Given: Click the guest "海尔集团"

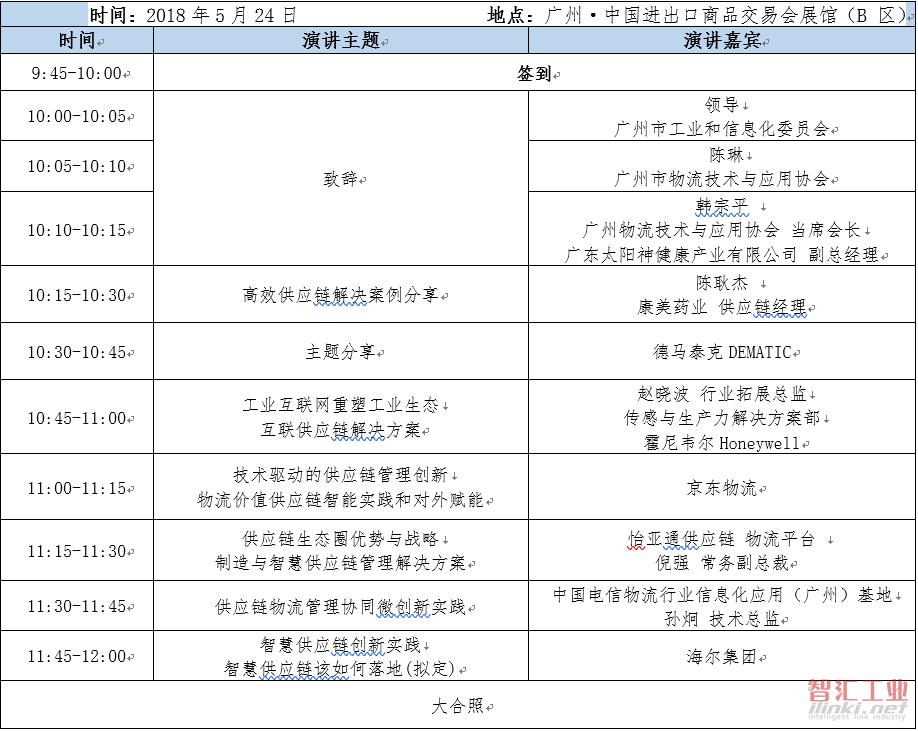Looking at the screenshot, I should pos(722,657).
